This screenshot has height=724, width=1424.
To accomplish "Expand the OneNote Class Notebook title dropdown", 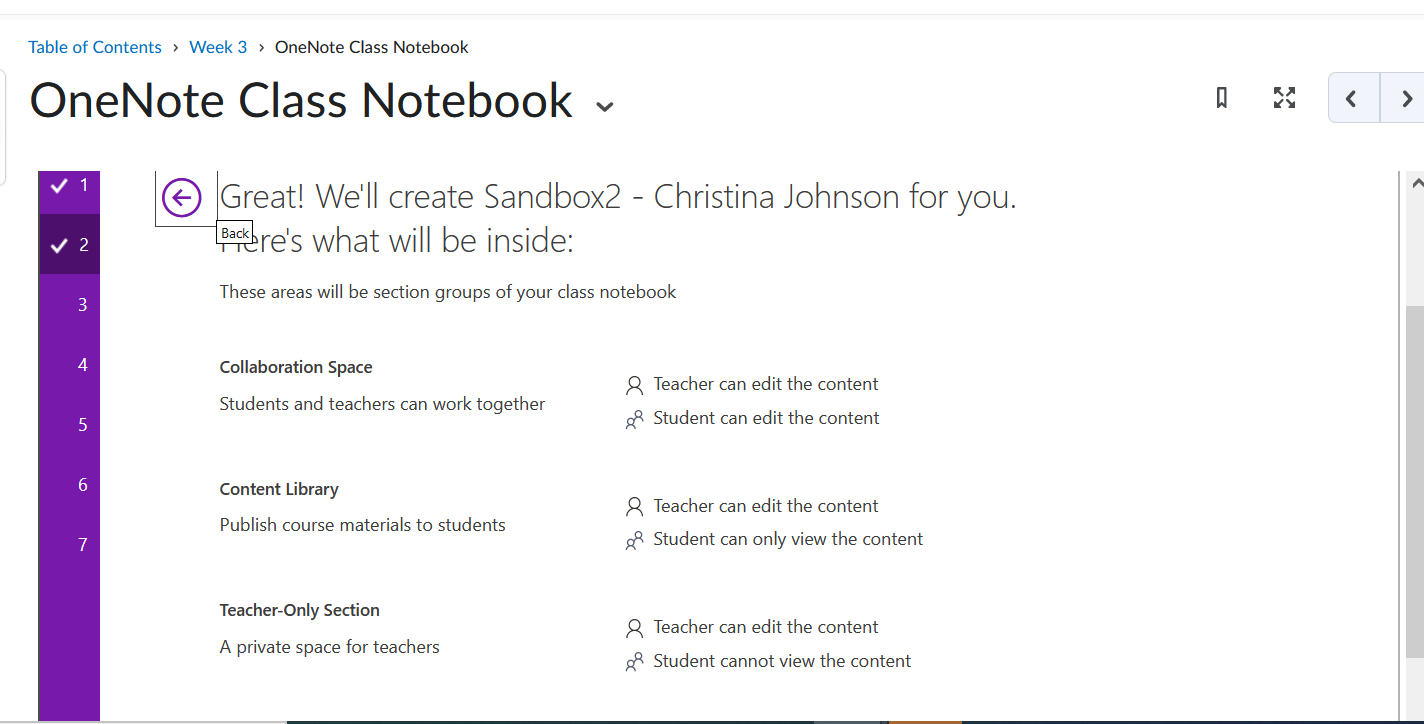I will click(604, 106).
